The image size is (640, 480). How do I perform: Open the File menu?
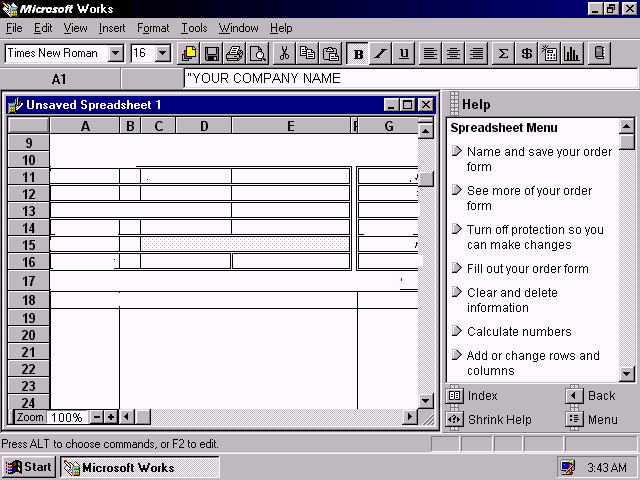(14, 28)
